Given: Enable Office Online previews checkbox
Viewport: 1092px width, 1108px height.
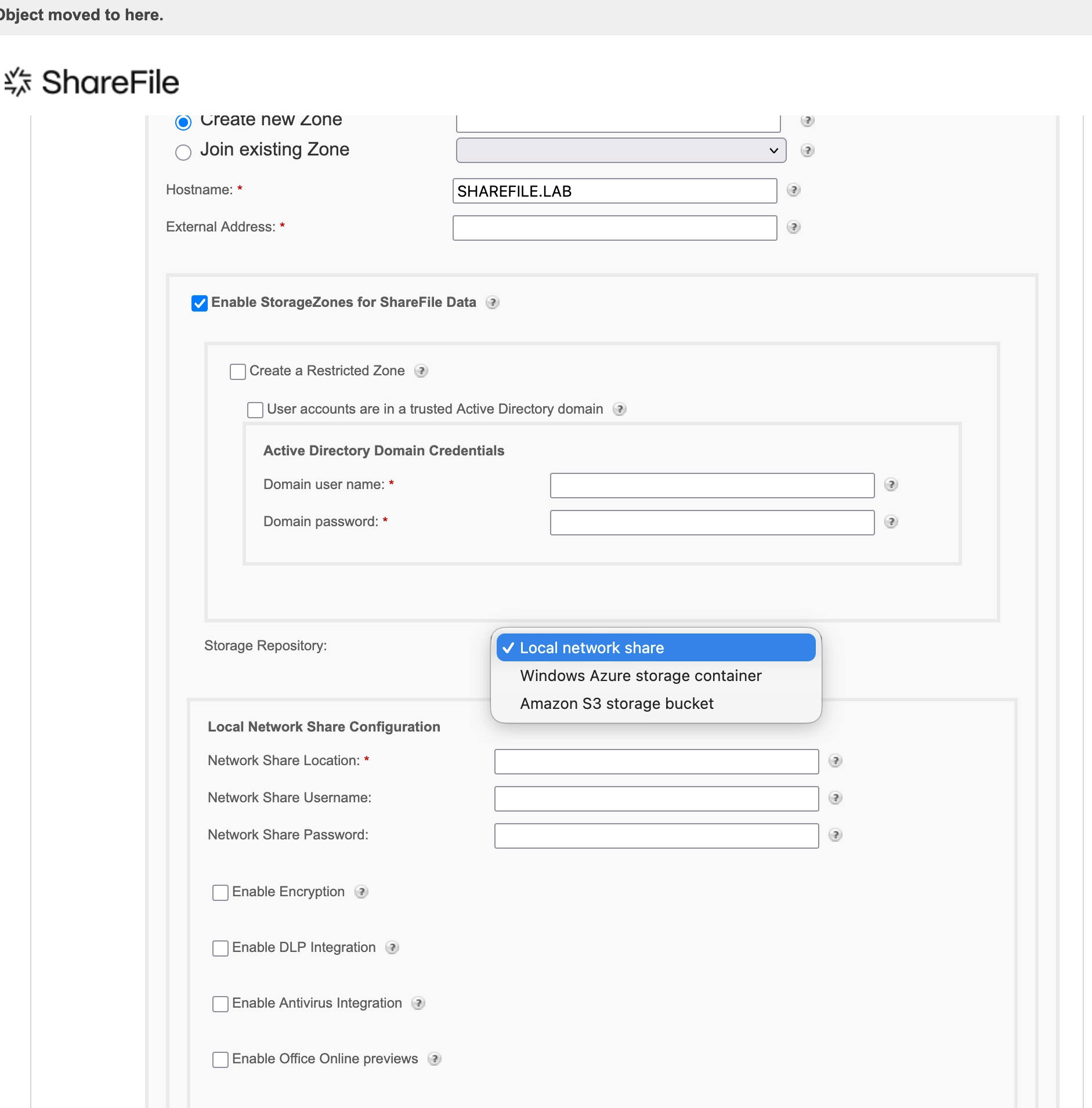Looking at the screenshot, I should pyautogui.click(x=220, y=1060).
